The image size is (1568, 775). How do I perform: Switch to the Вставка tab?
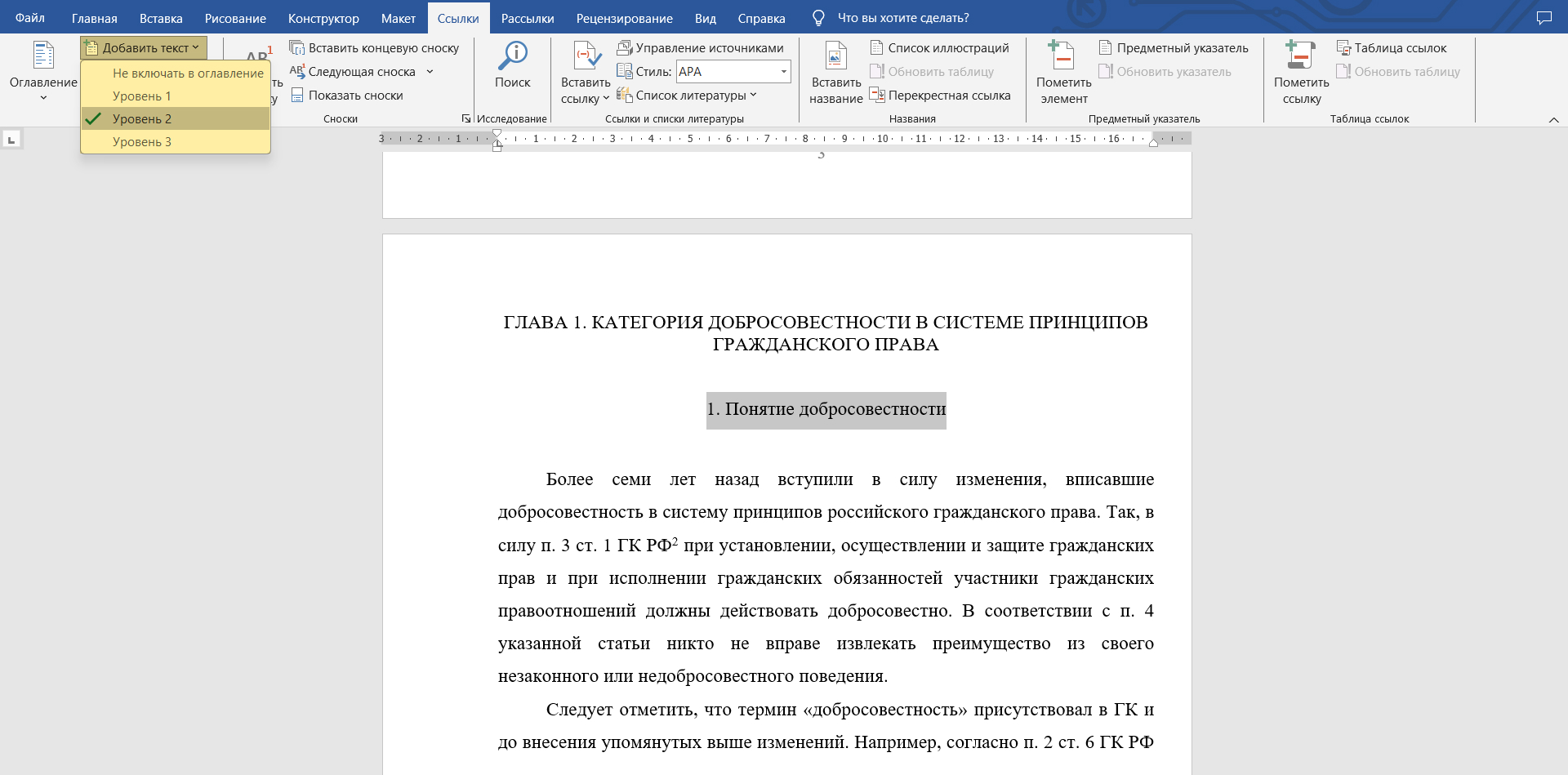[161, 18]
